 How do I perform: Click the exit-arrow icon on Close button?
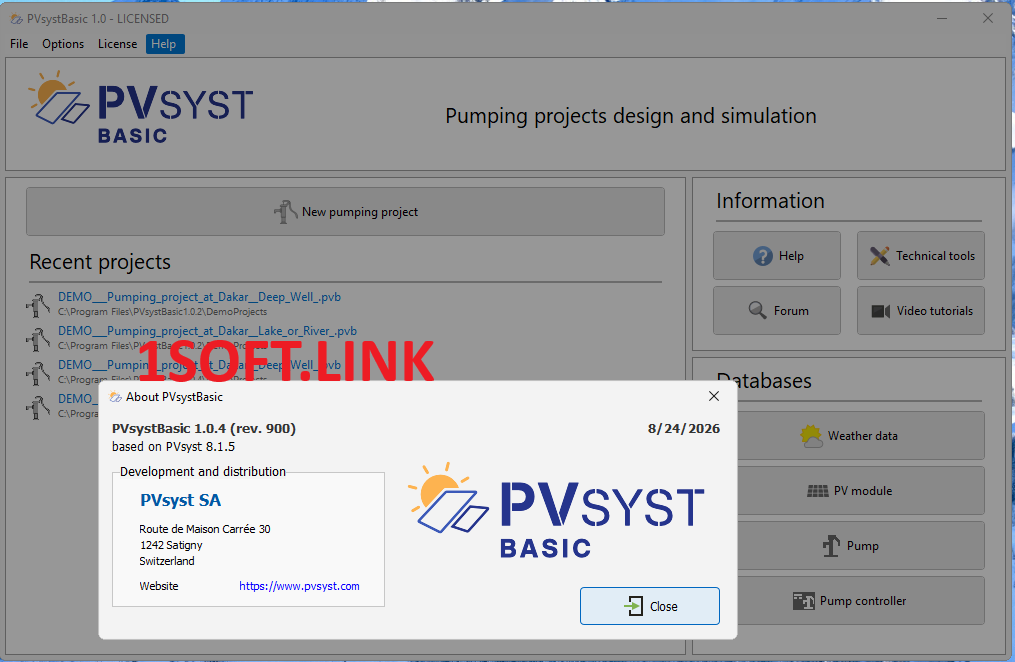633,606
